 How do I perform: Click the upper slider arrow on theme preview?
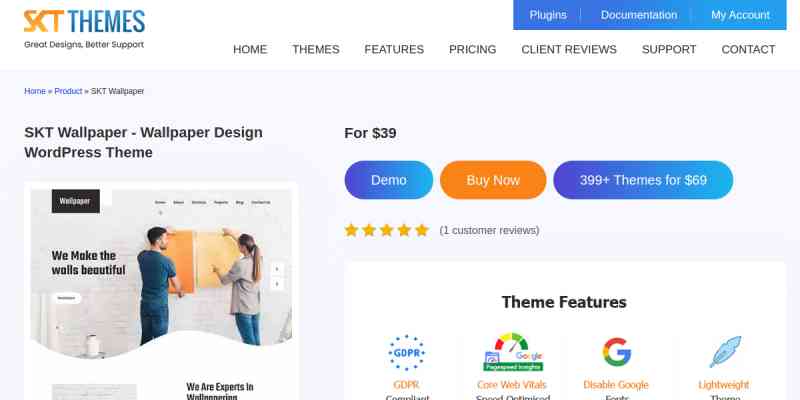coord(277,269)
